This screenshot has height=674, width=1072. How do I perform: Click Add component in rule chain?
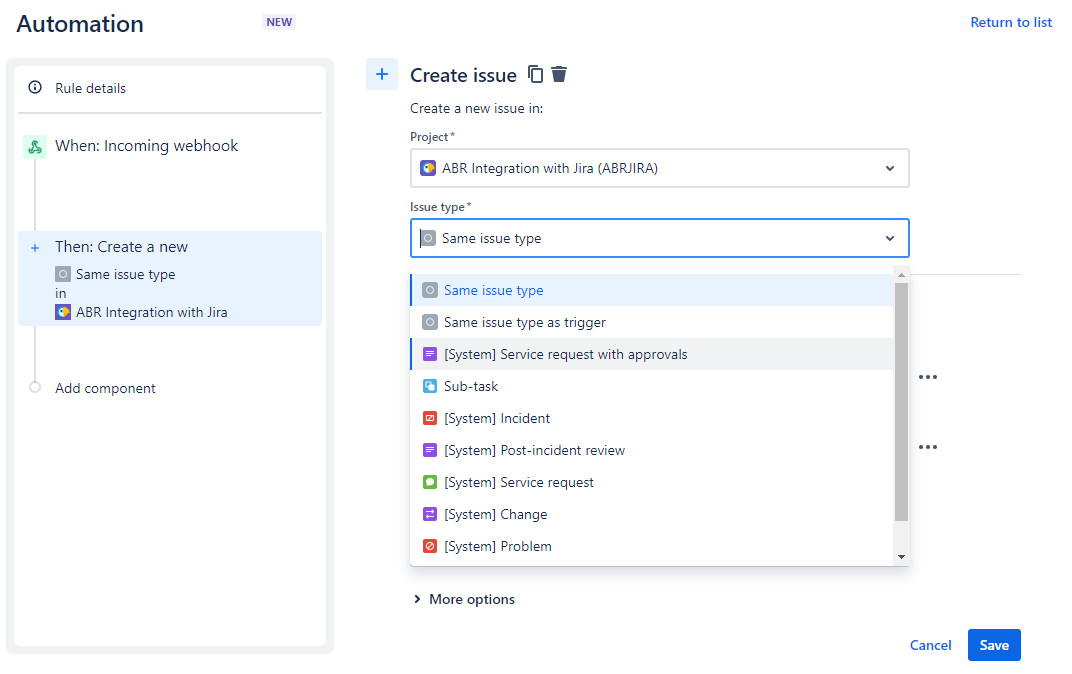click(105, 388)
